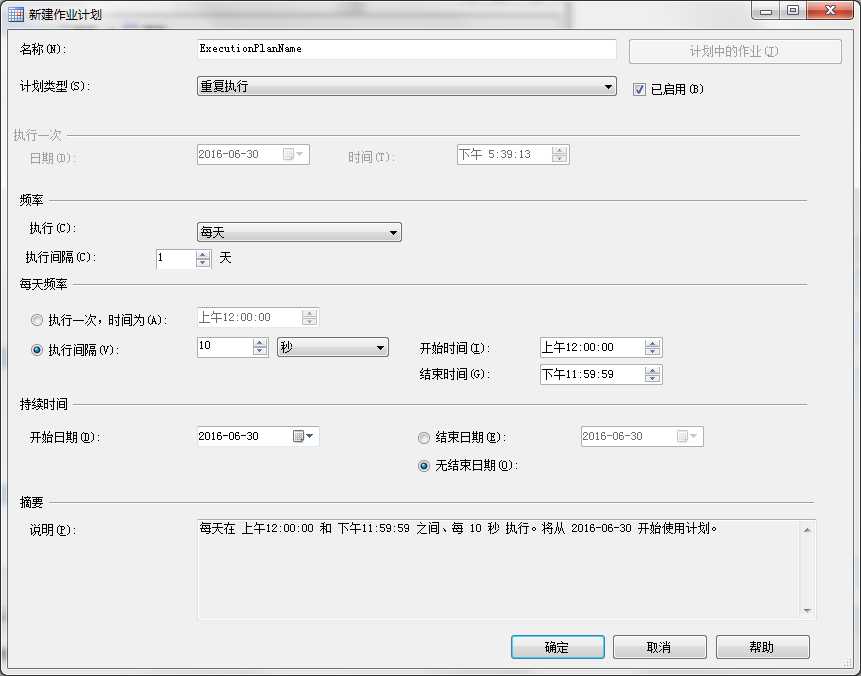Image resolution: width=861 pixels, height=676 pixels.
Task: Click the 名称 text field containing ExecutionPlanName
Action: point(406,49)
